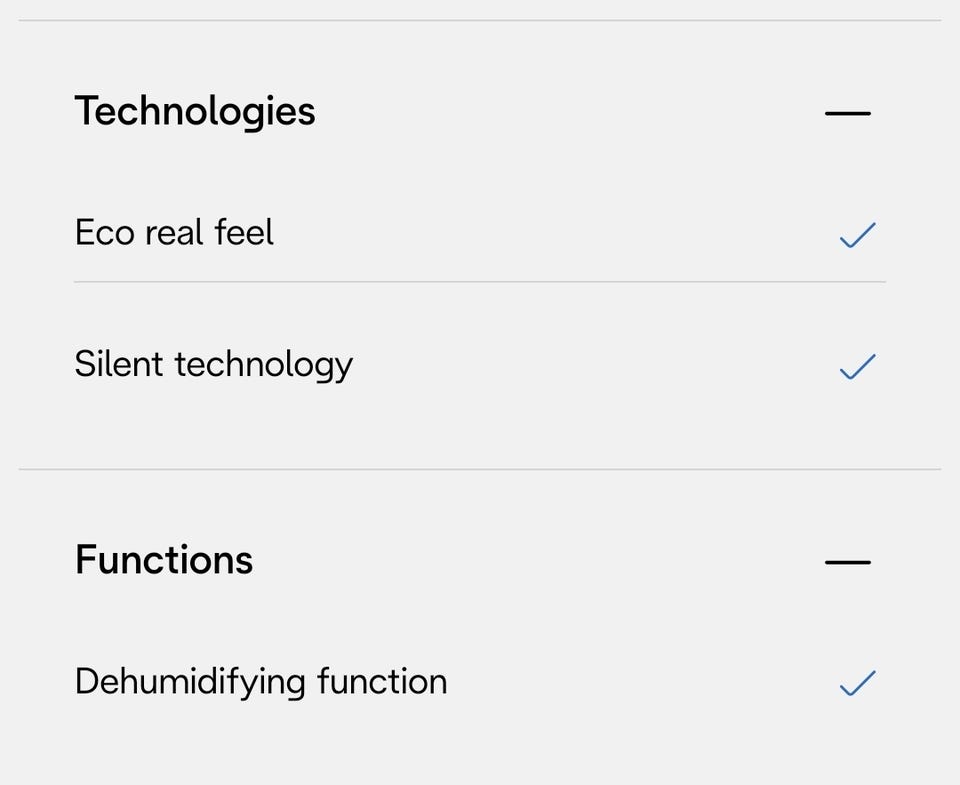
Task: Click the word "function" in Dehumidifying row
Action: point(382,681)
